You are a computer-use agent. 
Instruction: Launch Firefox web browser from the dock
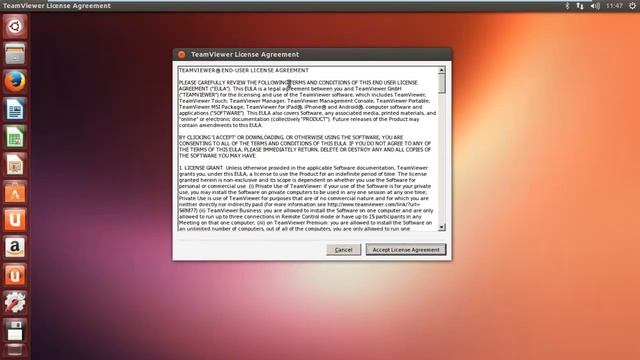[x=15, y=81]
